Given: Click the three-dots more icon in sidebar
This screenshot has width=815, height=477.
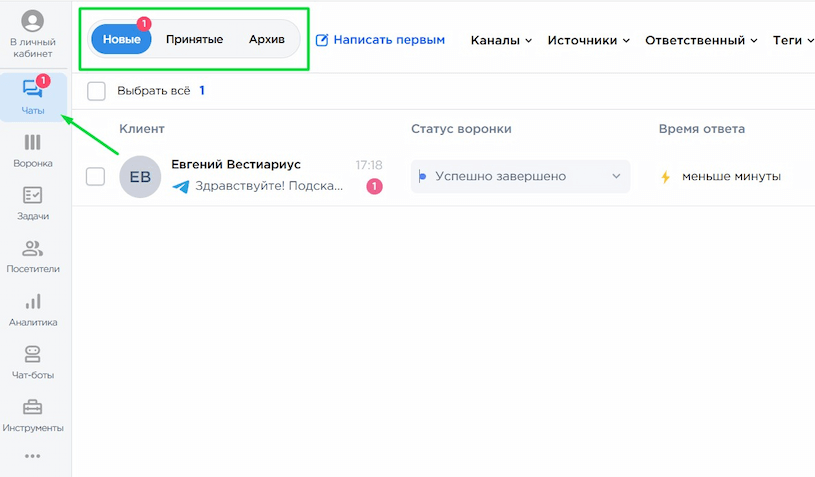Looking at the screenshot, I should pos(33,456).
